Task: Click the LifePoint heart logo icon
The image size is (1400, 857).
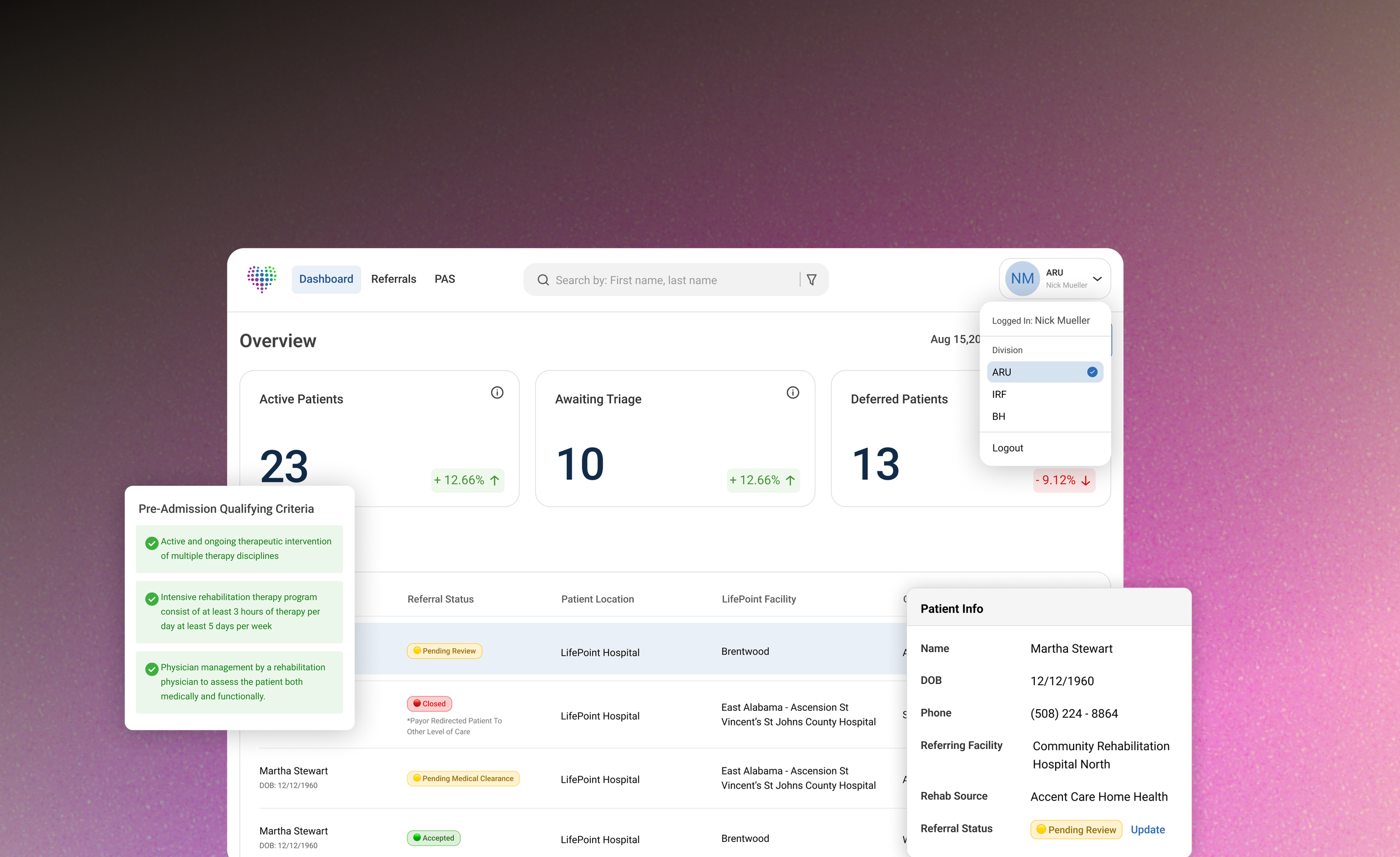Action: point(262,279)
